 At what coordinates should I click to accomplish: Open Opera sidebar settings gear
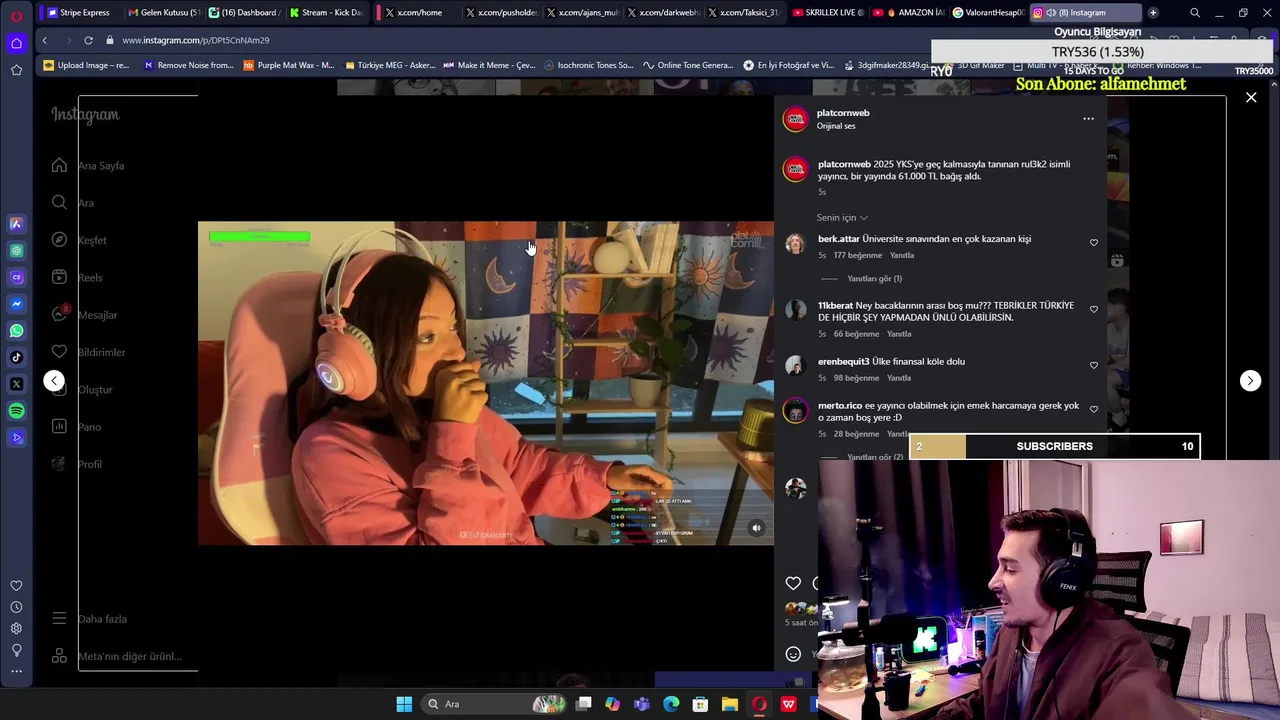[16, 628]
